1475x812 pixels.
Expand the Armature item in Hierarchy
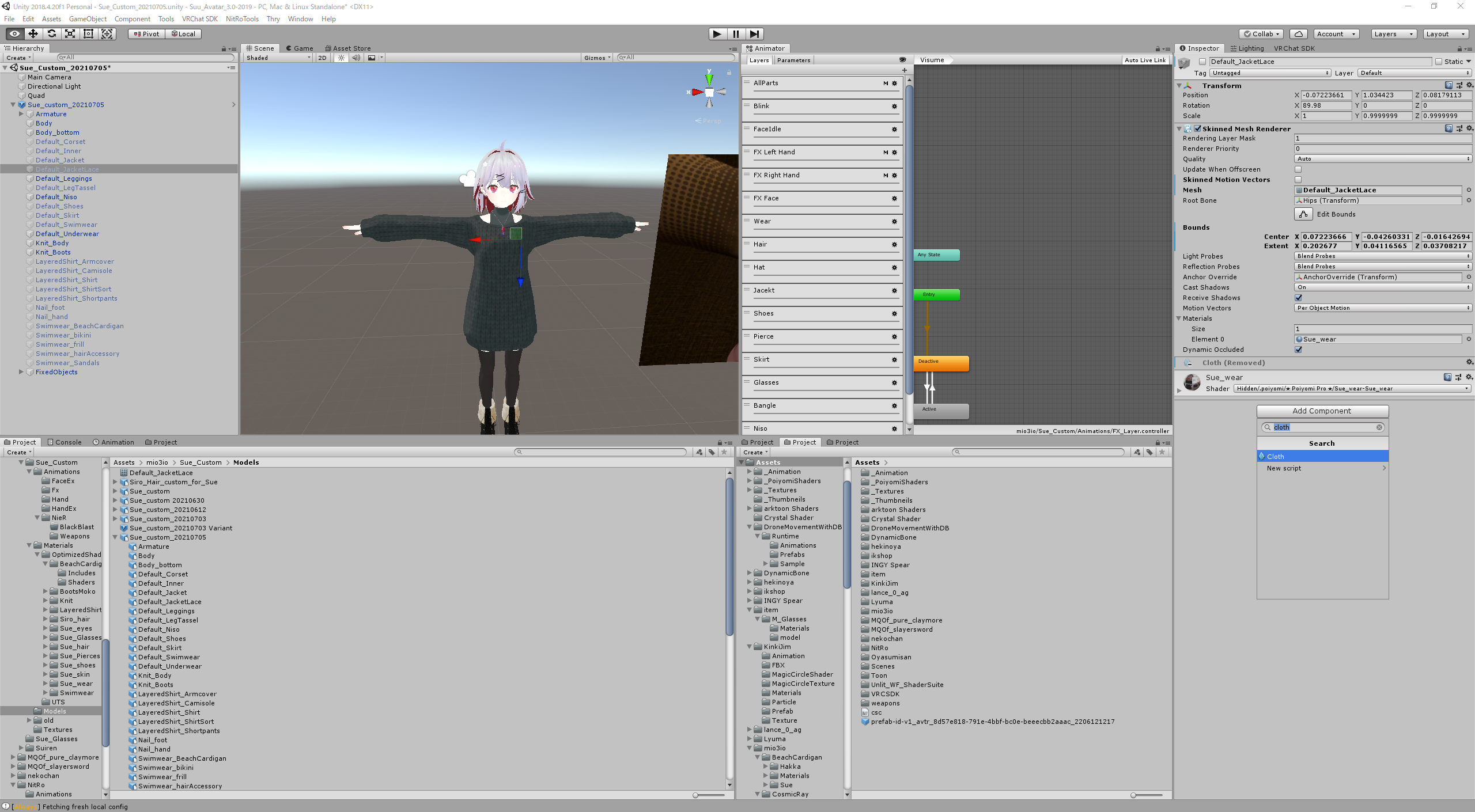click(21, 113)
